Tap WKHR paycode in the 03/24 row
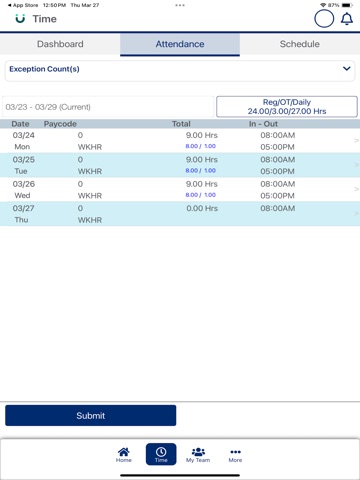 [90, 147]
